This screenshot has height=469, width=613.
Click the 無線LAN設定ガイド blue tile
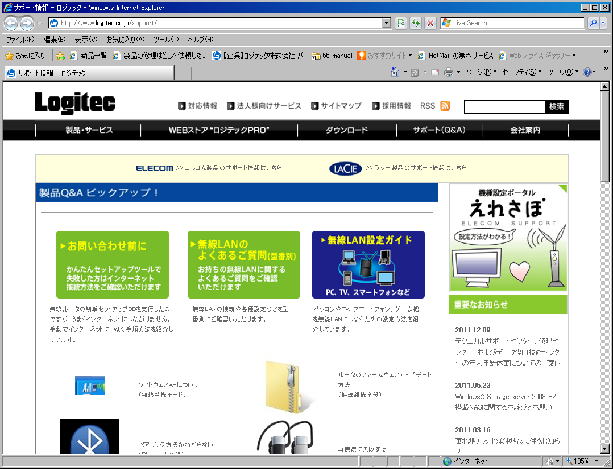tap(368, 265)
